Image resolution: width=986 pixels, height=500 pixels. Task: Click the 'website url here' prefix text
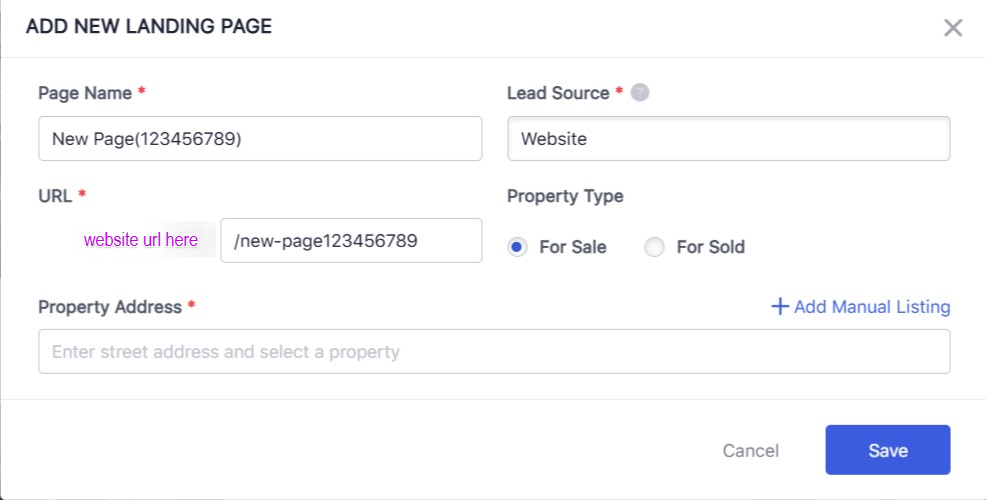point(141,241)
